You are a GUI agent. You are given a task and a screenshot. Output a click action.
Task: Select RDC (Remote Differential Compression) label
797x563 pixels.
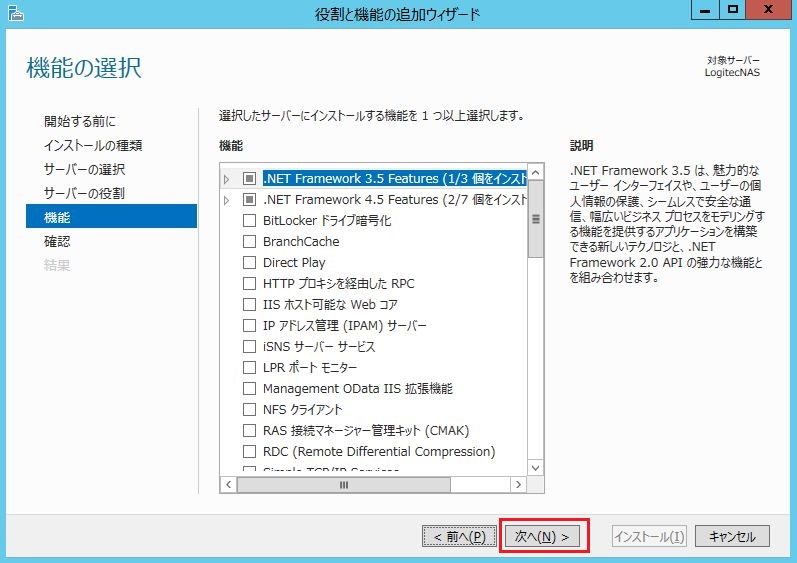(x=379, y=452)
